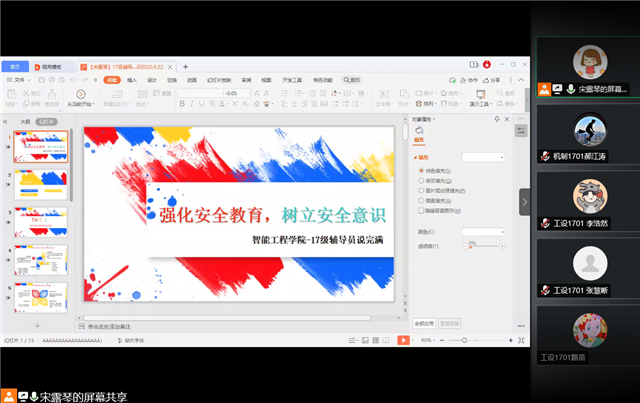Switch to the blue Home page tab

tap(15, 67)
